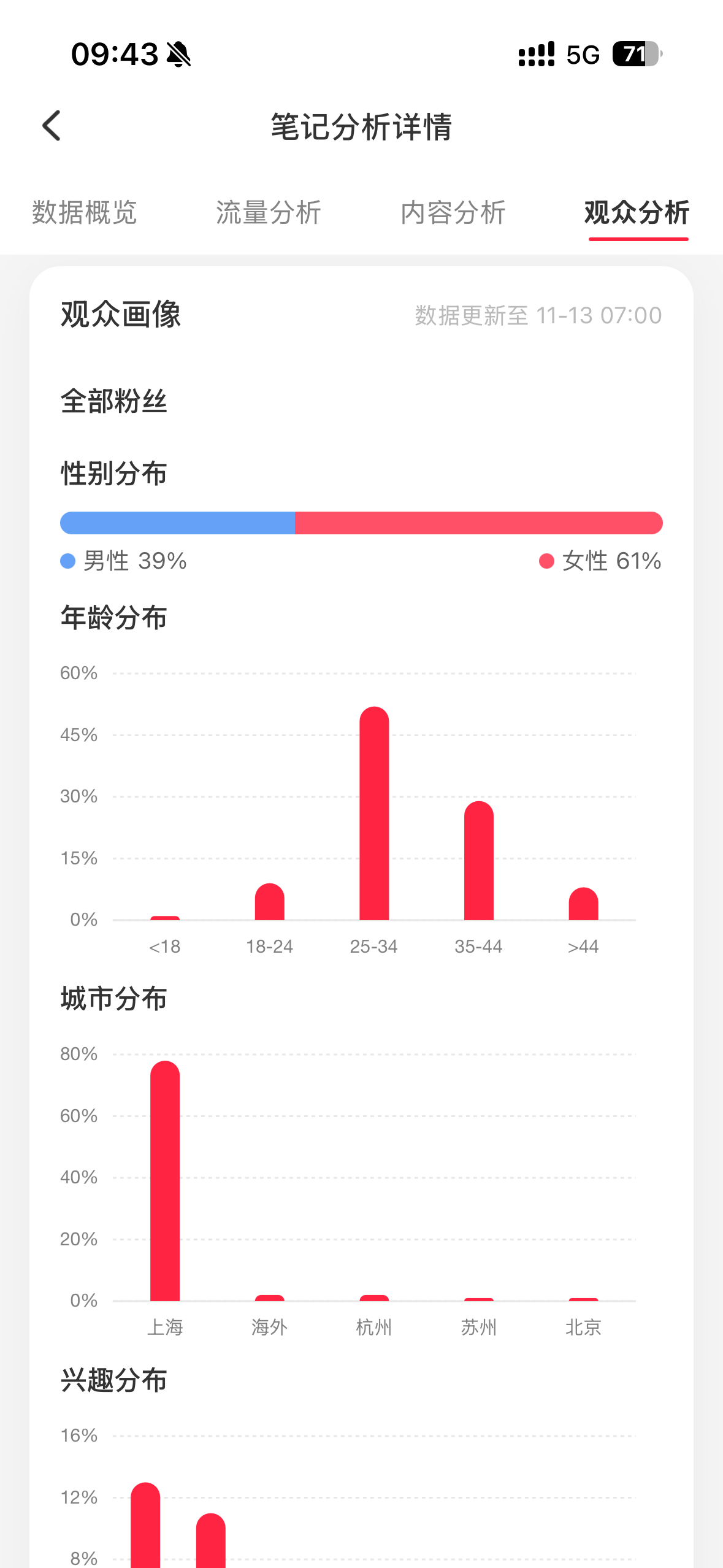The width and height of the screenshot is (723, 1568).
Task: Tap the 18-24 age group bar
Action: click(x=270, y=902)
